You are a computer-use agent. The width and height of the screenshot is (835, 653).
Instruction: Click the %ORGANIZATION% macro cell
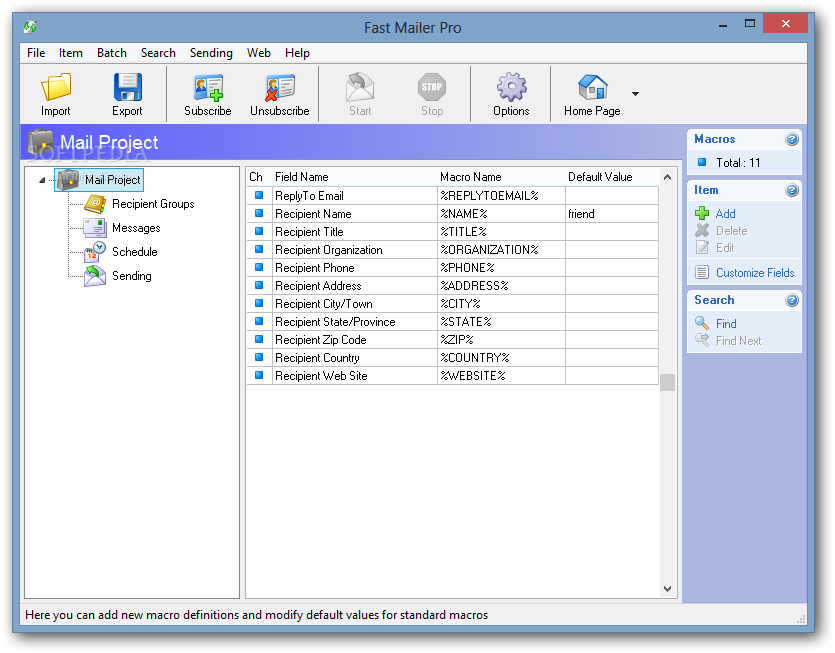pos(501,250)
